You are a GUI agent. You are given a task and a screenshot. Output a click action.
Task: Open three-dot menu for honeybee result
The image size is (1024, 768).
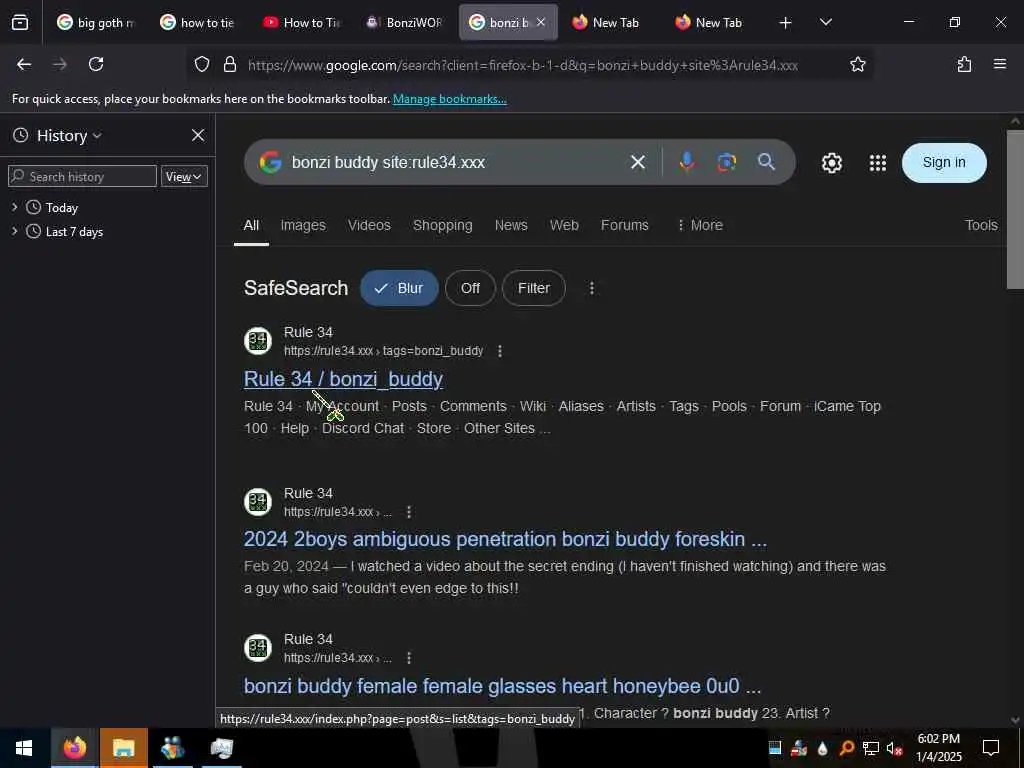click(x=409, y=658)
